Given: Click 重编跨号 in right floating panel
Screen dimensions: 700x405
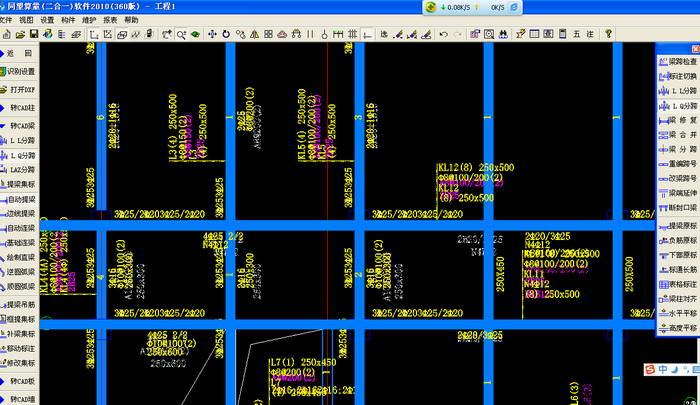Looking at the screenshot, I should coord(678,164).
